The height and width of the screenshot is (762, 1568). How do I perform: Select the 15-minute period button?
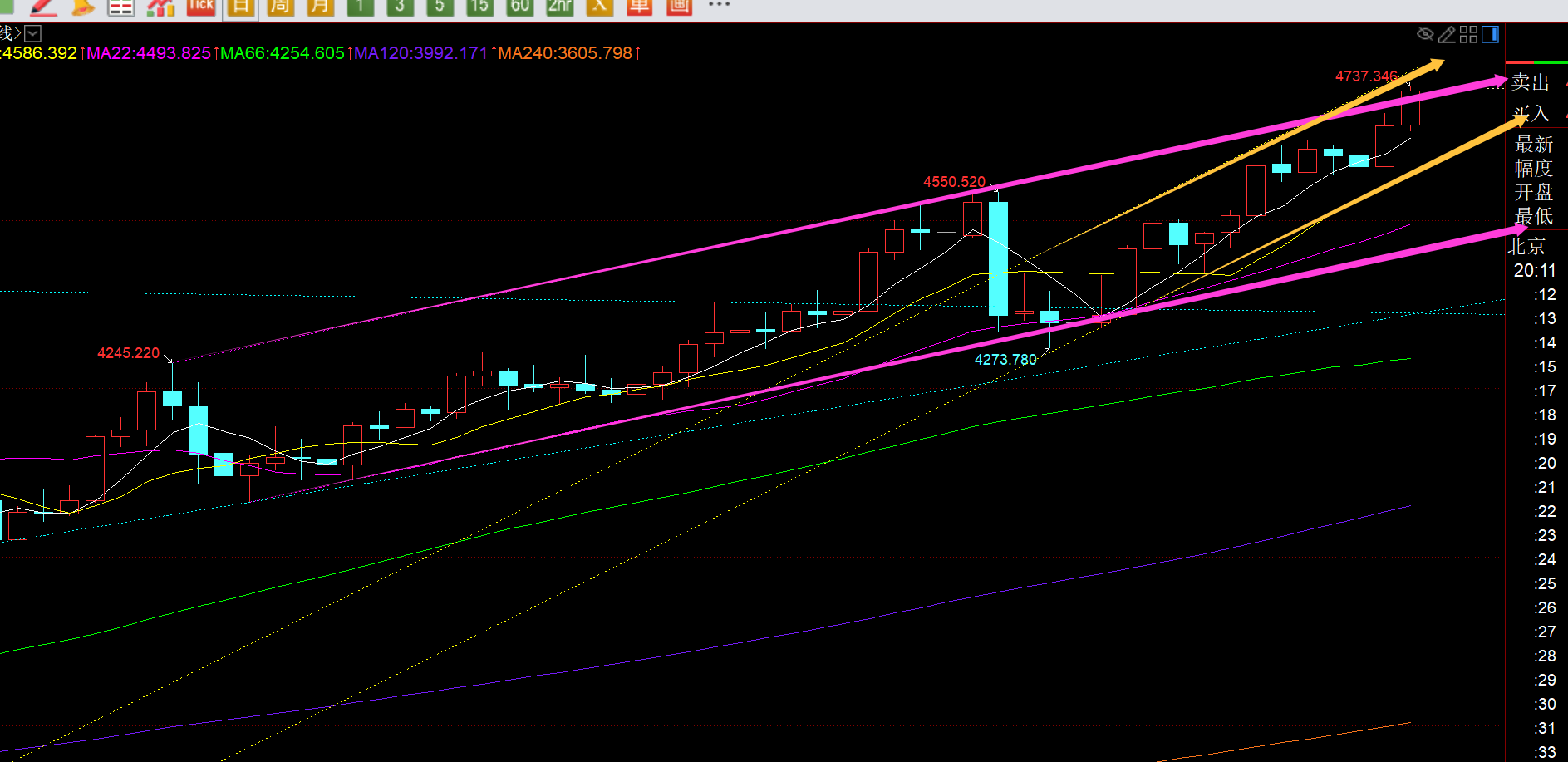click(479, 7)
